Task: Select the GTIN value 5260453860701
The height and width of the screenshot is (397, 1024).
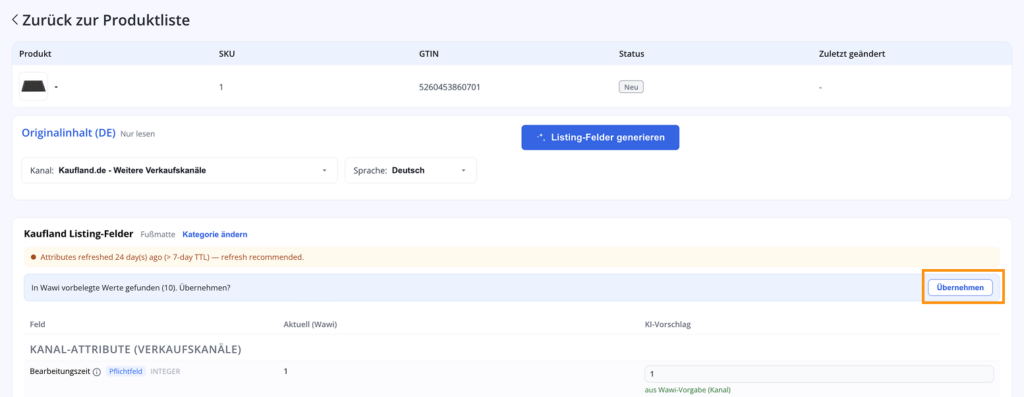Action: [x=449, y=87]
